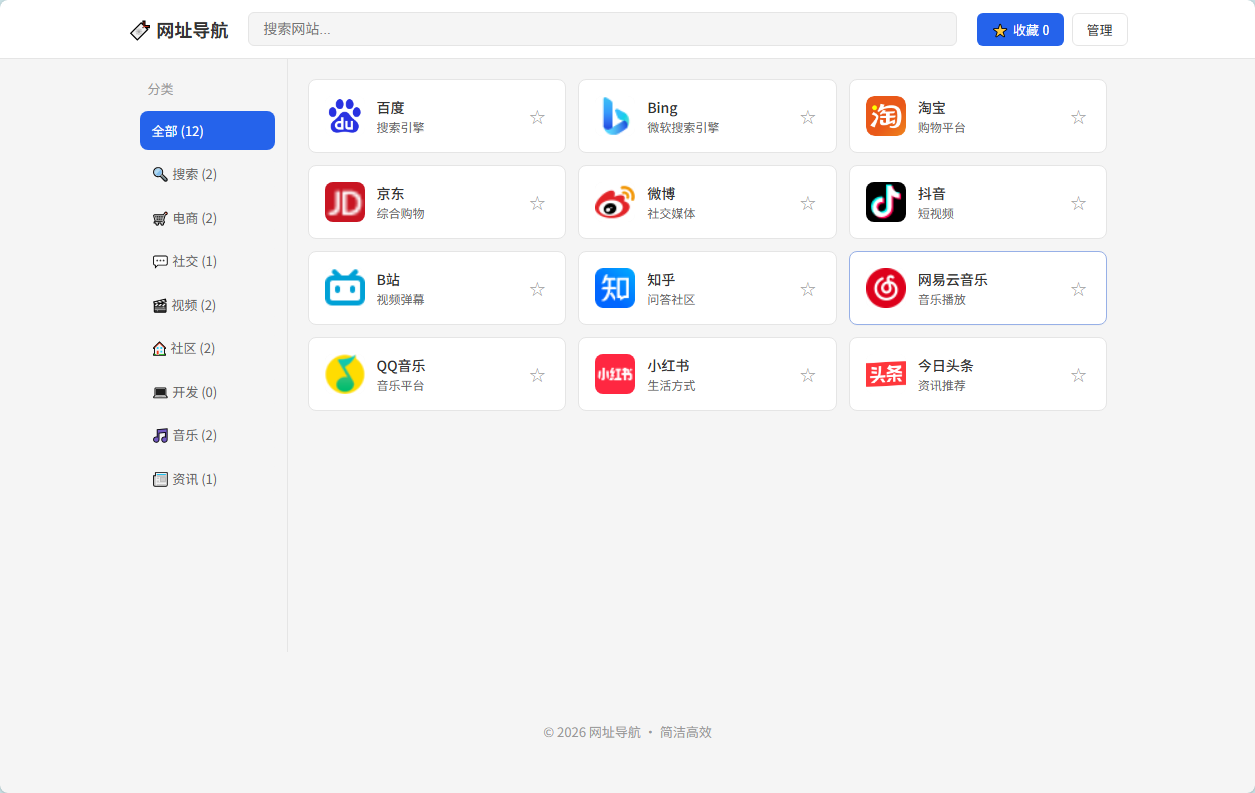View all sites with 全部 (12)
The height and width of the screenshot is (793, 1255).
click(207, 130)
